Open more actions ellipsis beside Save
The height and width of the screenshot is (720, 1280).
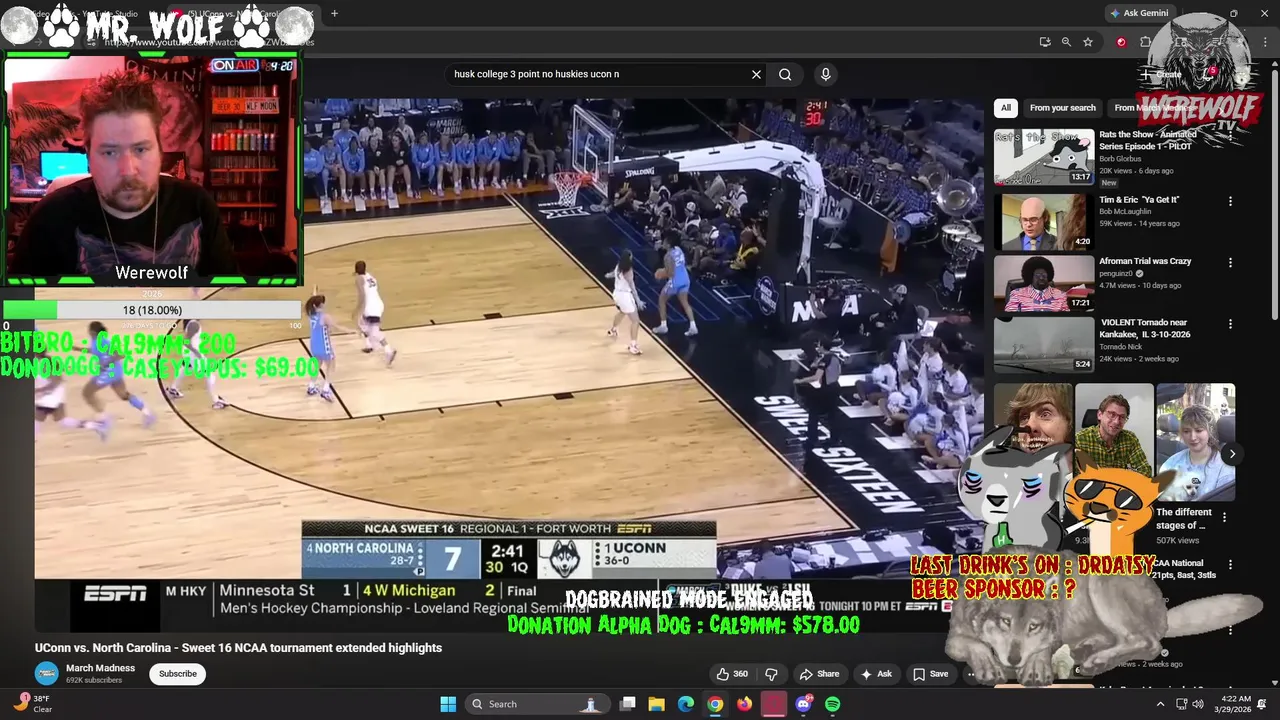click(x=970, y=674)
